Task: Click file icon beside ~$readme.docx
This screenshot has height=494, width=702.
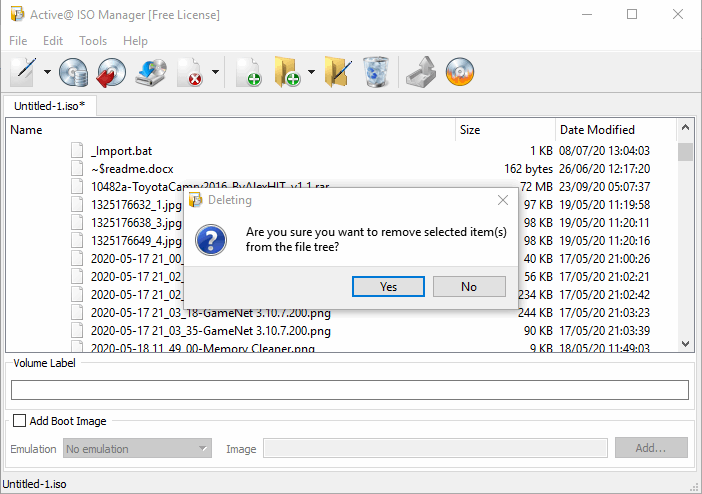Action: (77, 168)
